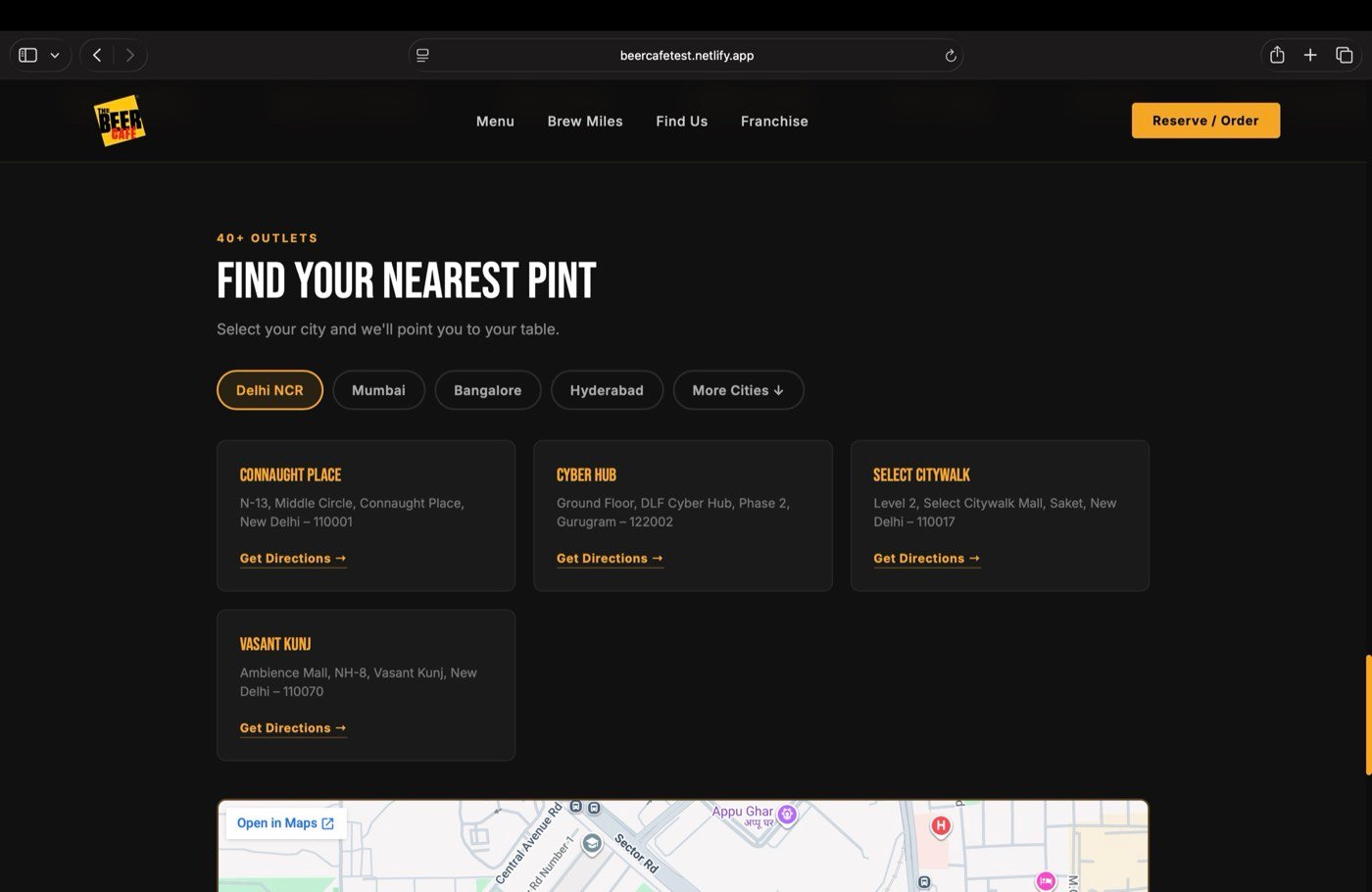
Task: Open the page reader menu icon in the address bar
Action: pyautogui.click(x=422, y=55)
